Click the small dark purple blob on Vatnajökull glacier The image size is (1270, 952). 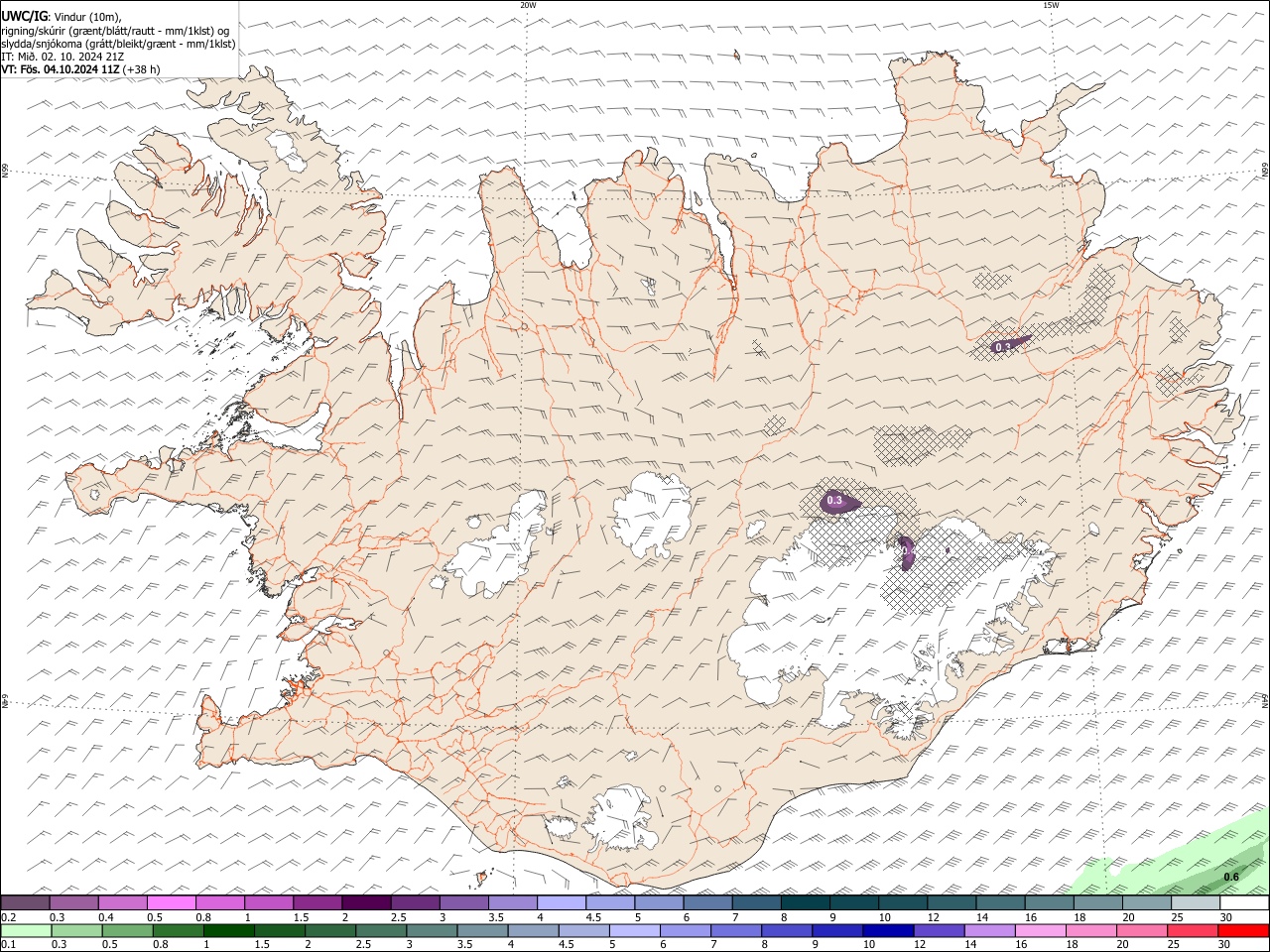(906, 552)
